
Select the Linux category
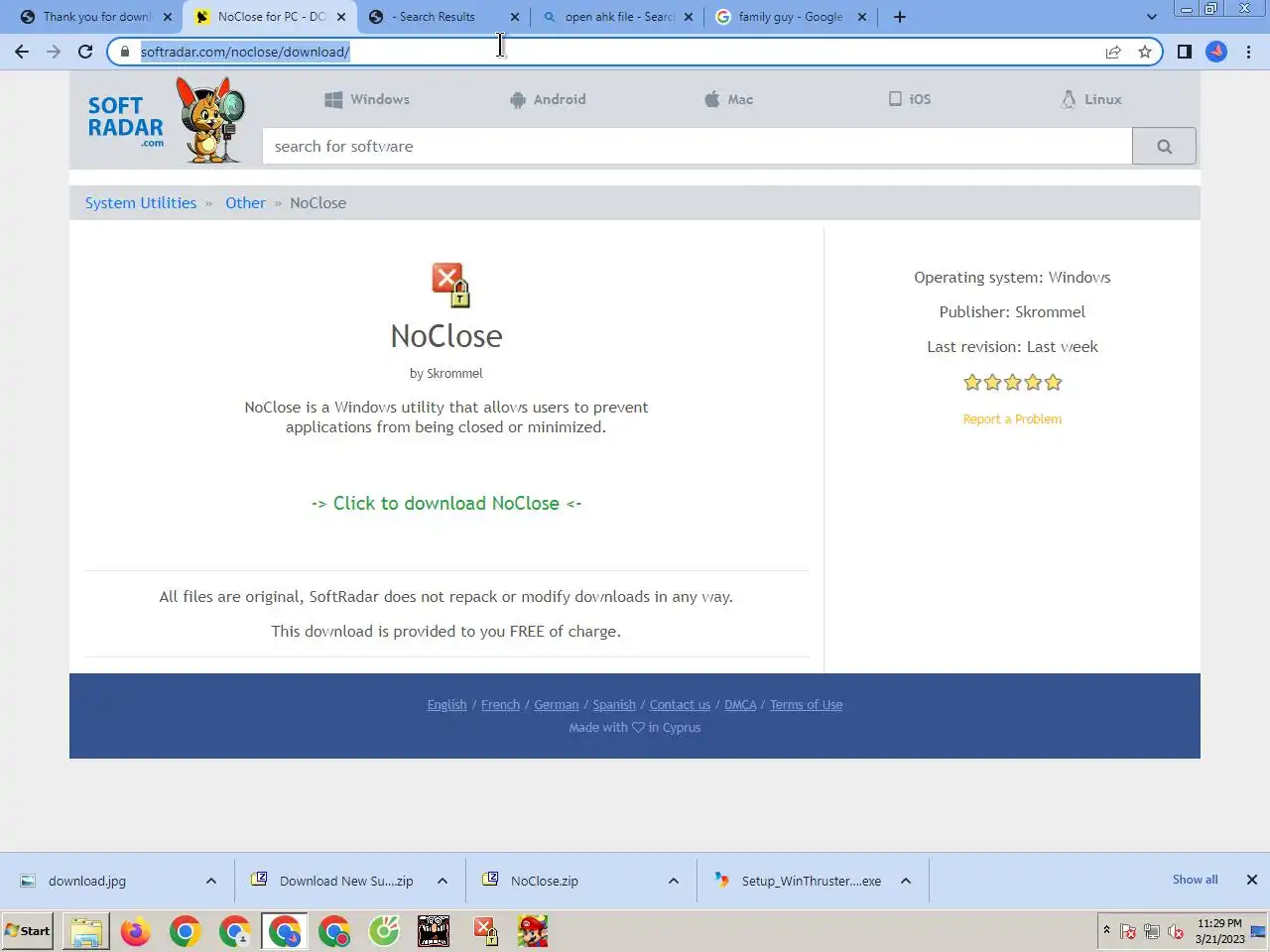click(1091, 99)
